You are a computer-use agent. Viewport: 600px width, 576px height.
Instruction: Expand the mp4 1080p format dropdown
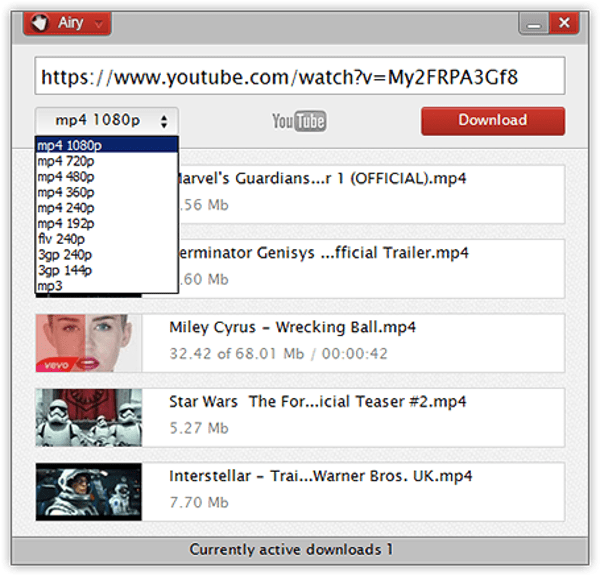(x=106, y=120)
